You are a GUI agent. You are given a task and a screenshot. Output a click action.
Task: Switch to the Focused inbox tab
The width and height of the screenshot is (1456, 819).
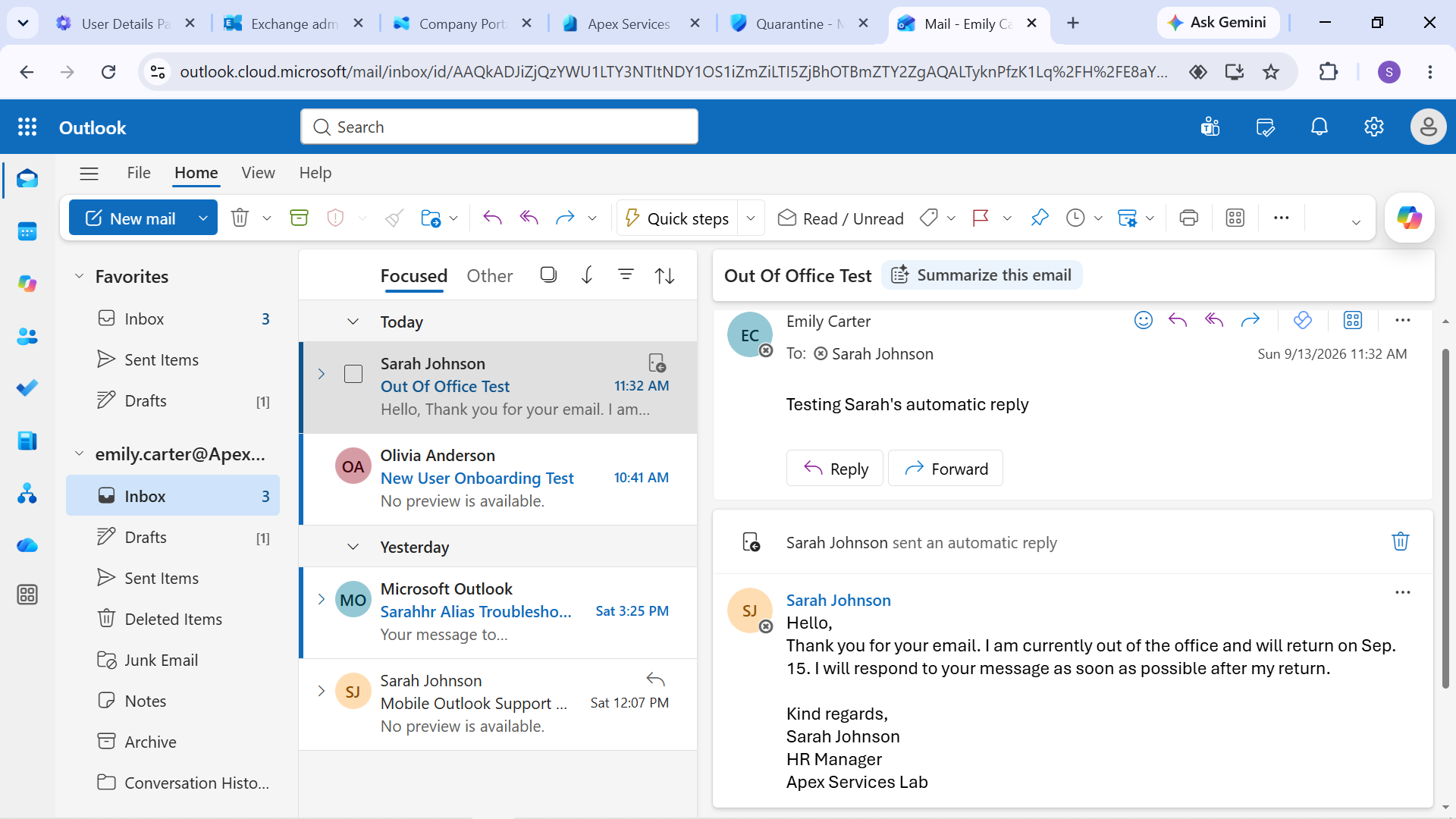414,276
